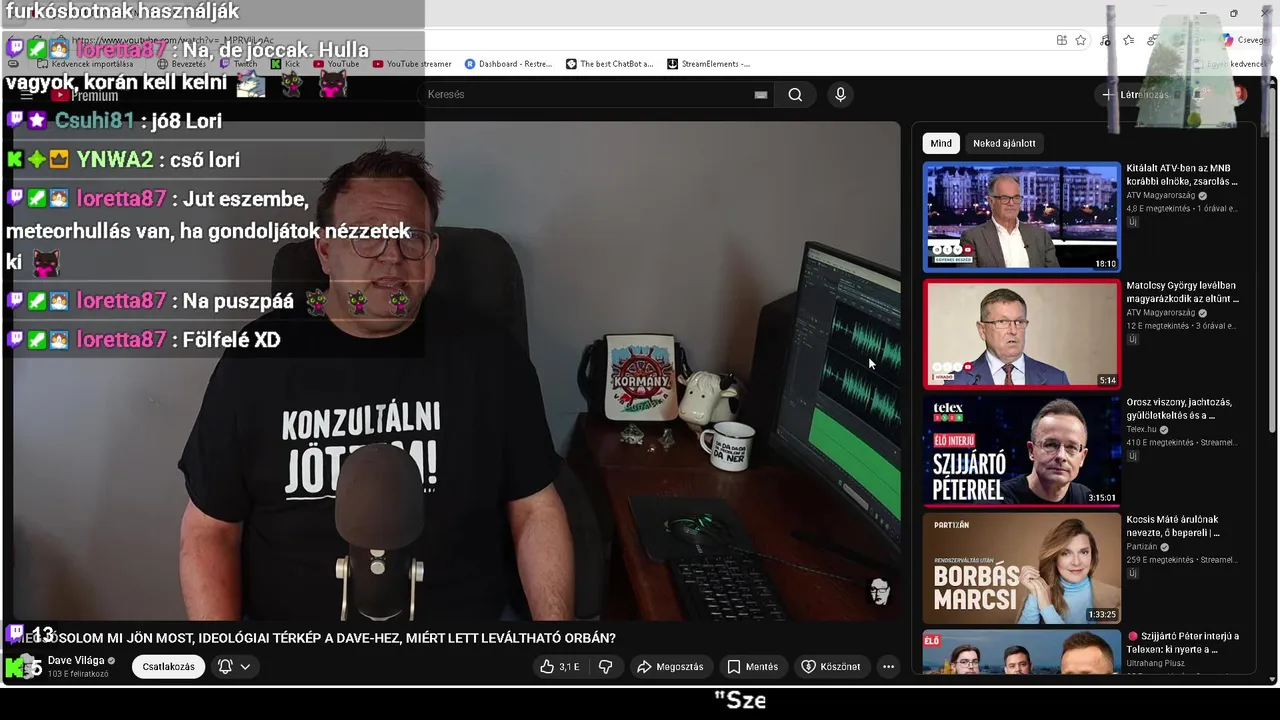Open the Borbás Marcsi Partizán thumbnail
The width and height of the screenshot is (1280, 720).
(1021, 568)
